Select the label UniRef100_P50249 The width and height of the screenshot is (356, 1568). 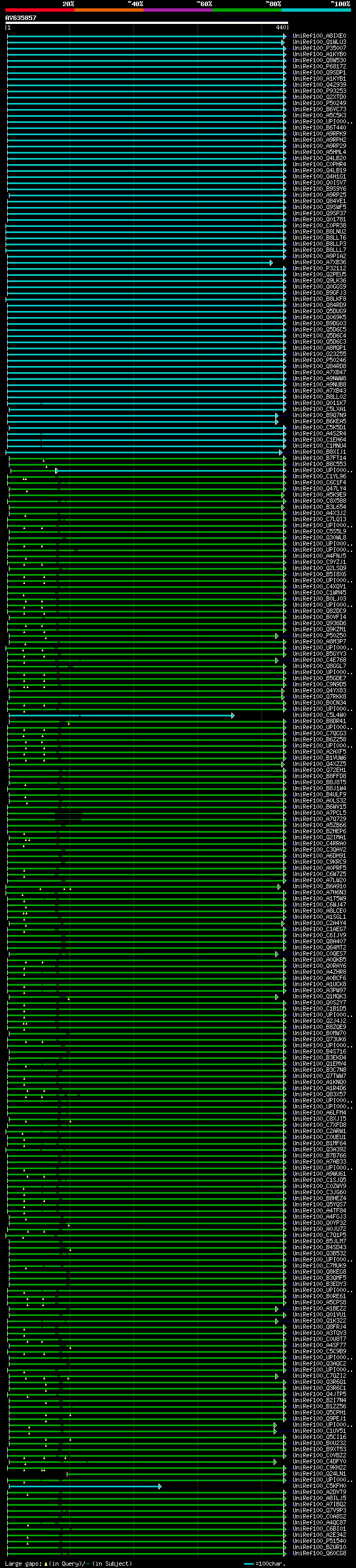point(319,103)
